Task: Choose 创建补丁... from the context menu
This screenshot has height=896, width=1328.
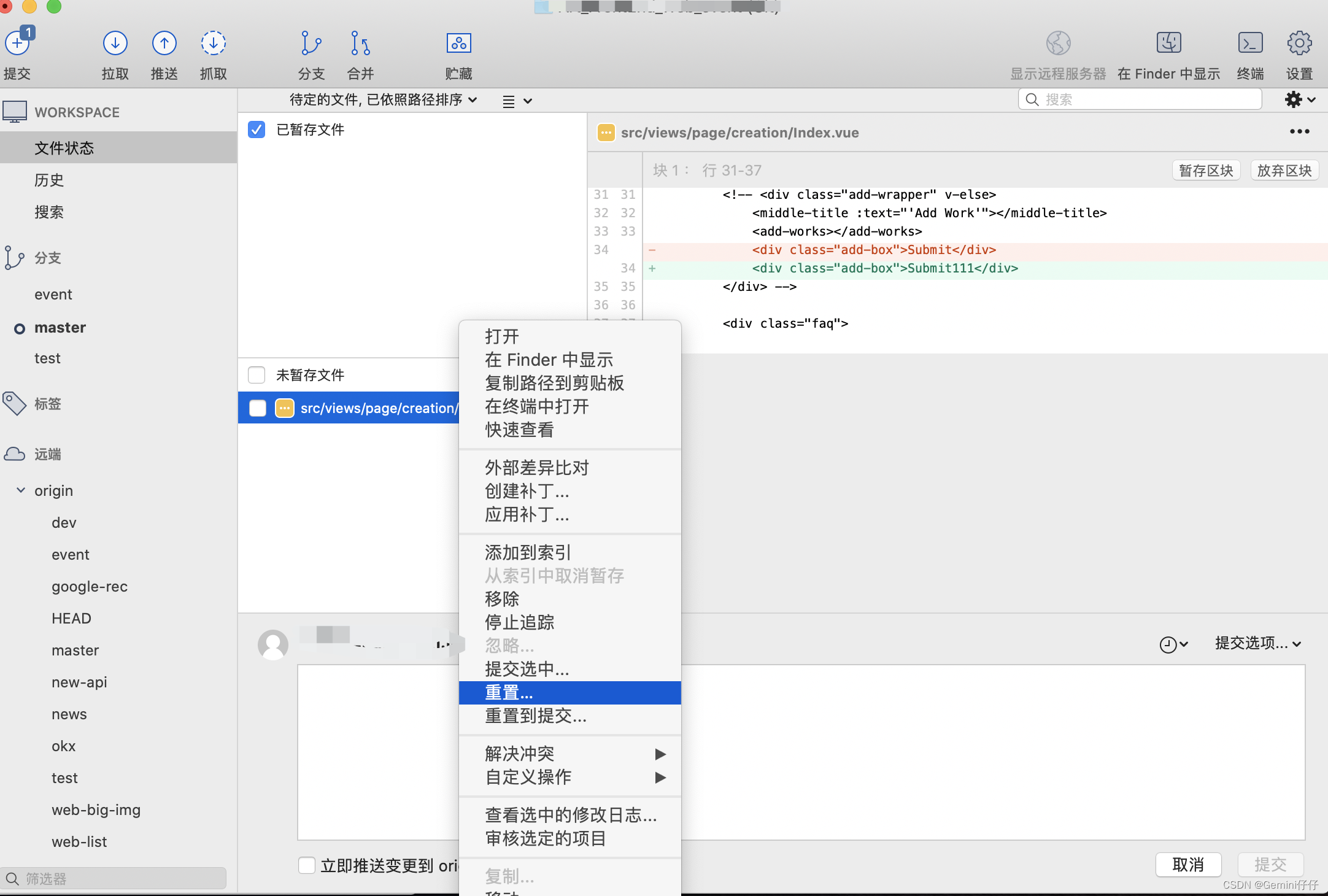Action: 570,491
